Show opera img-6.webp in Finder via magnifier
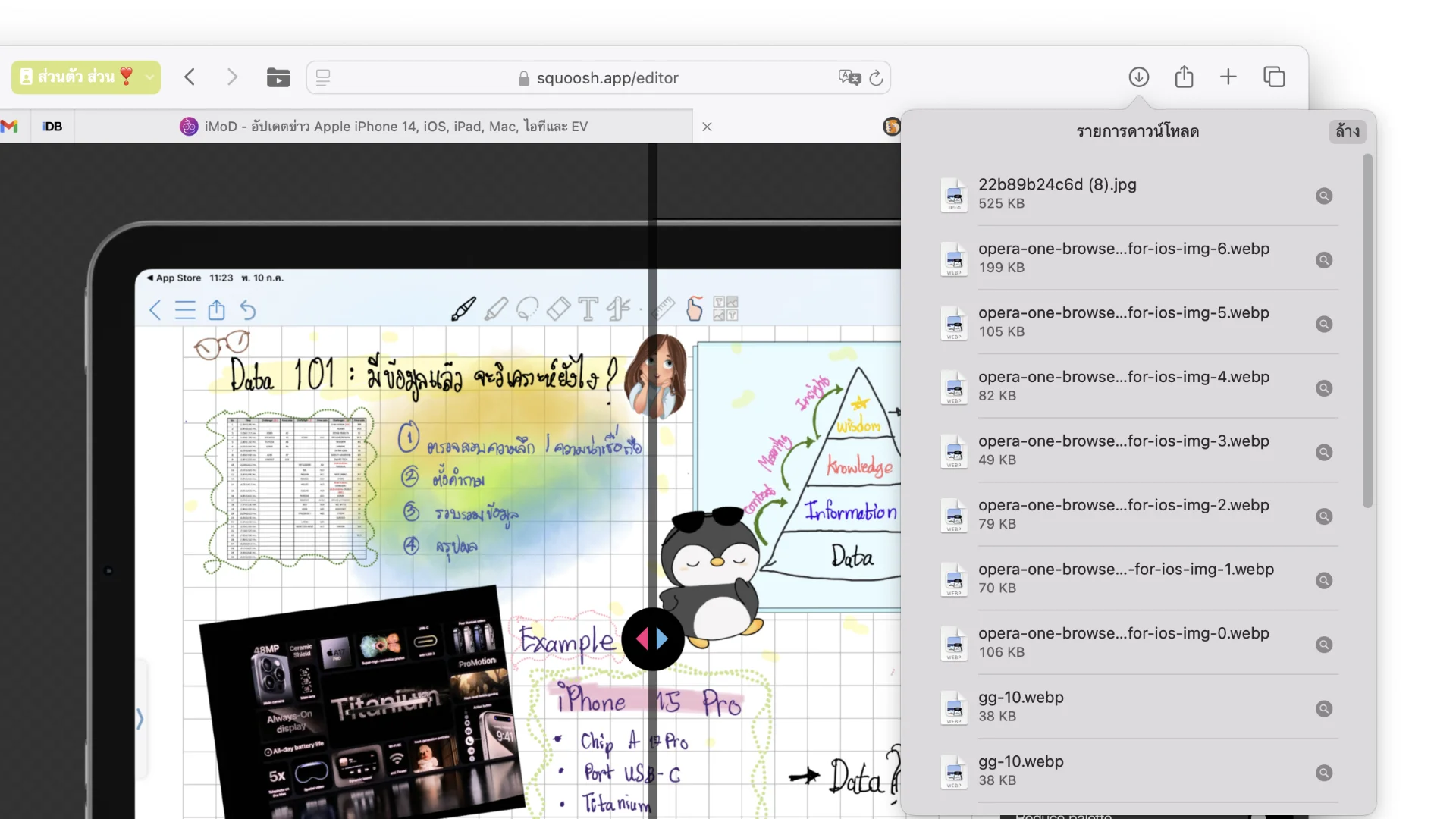Image resolution: width=1456 pixels, height=819 pixels. 1324,260
